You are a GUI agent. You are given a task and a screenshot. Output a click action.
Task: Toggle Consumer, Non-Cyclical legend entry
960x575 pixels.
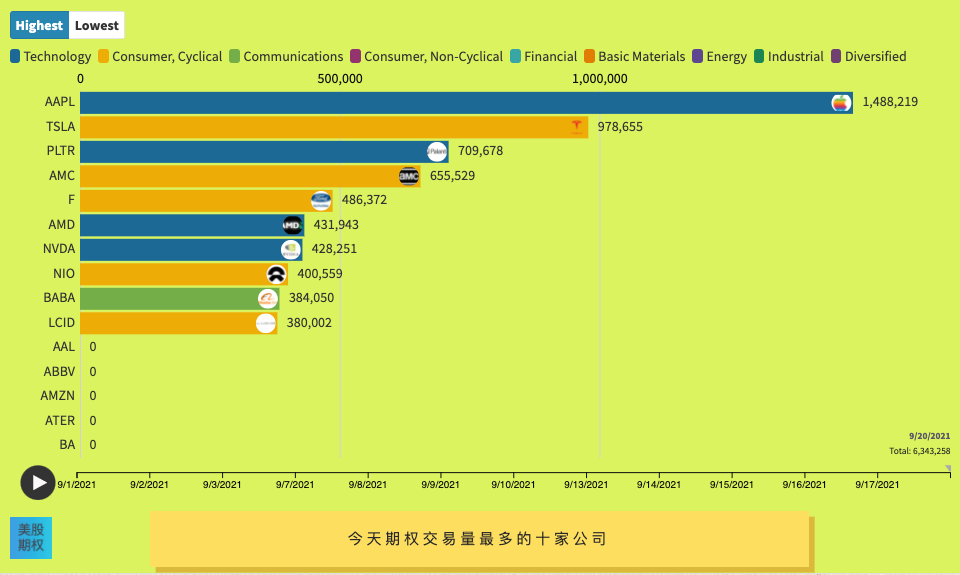point(427,56)
